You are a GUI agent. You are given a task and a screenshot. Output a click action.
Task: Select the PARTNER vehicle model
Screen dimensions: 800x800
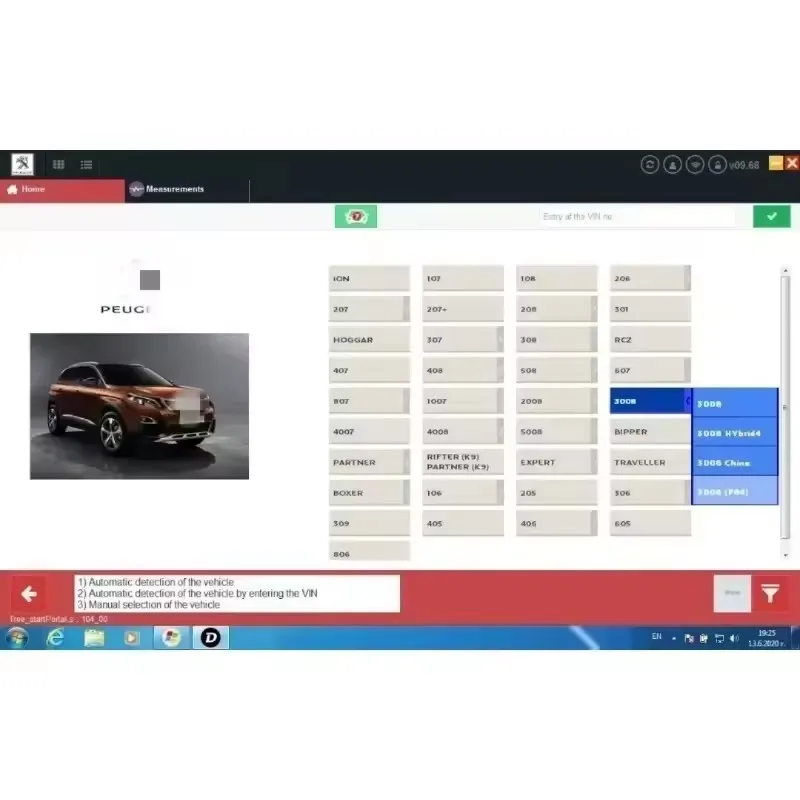pos(368,461)
